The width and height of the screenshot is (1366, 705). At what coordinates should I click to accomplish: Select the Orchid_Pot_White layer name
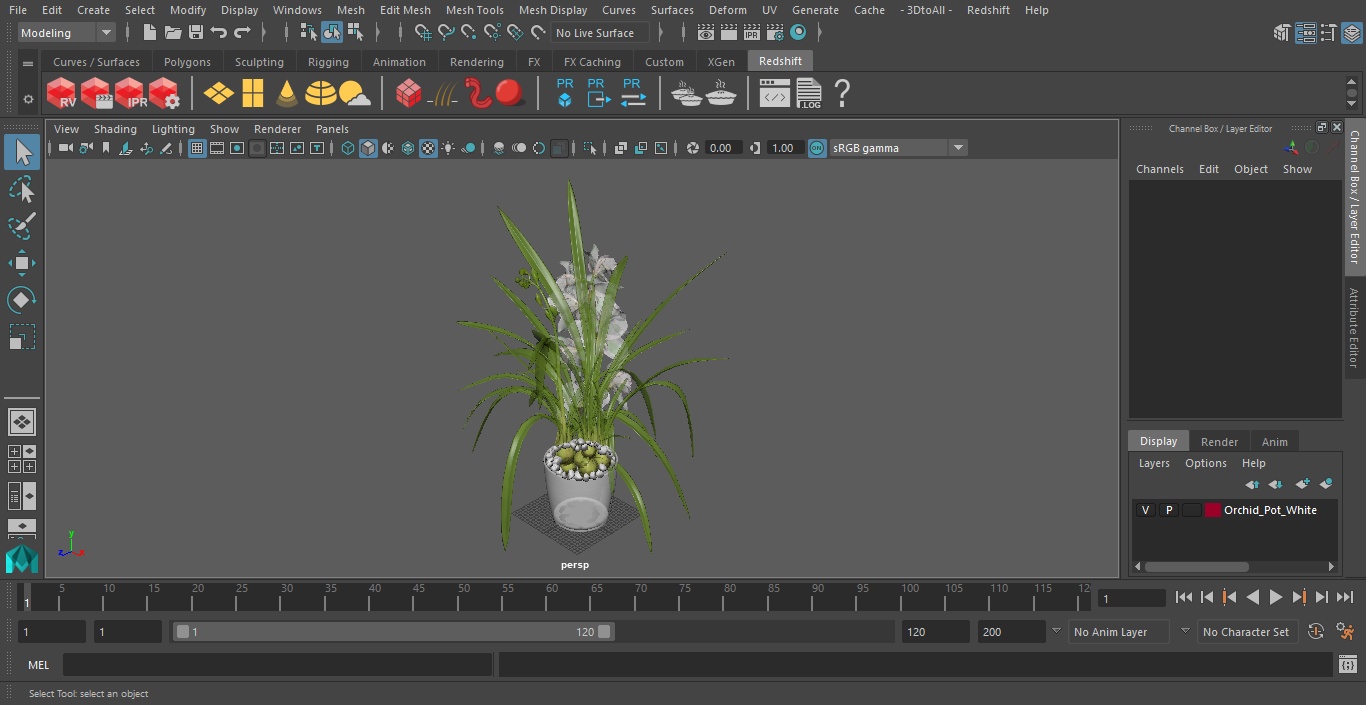(1270, 510)
